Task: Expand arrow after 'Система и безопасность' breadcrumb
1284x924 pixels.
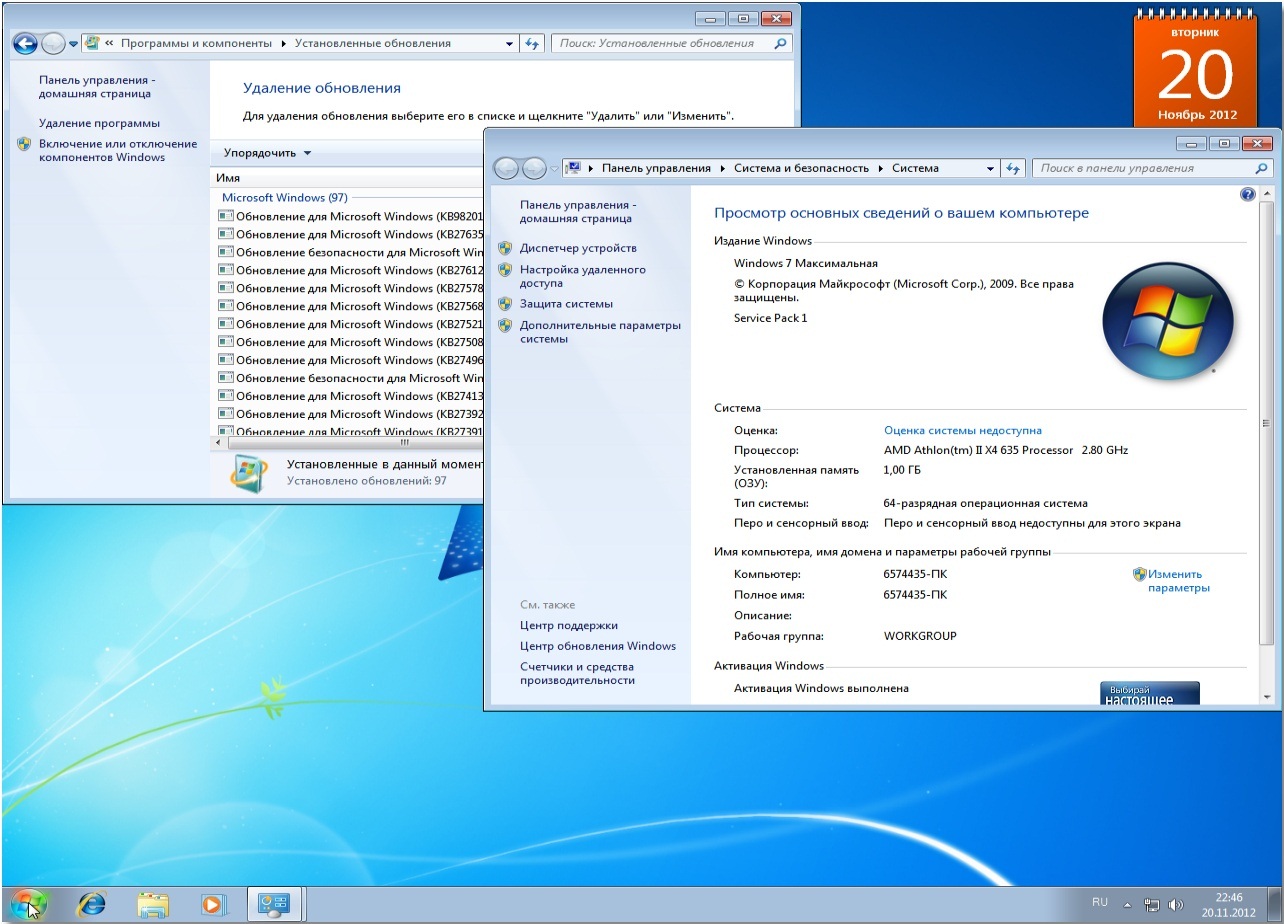Action: pyautogui.click(x=881, y=168)
